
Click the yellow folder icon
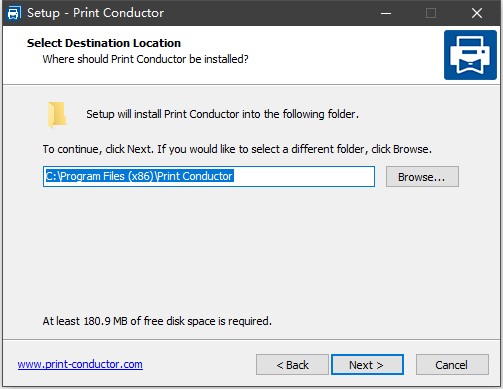[57, 115]
